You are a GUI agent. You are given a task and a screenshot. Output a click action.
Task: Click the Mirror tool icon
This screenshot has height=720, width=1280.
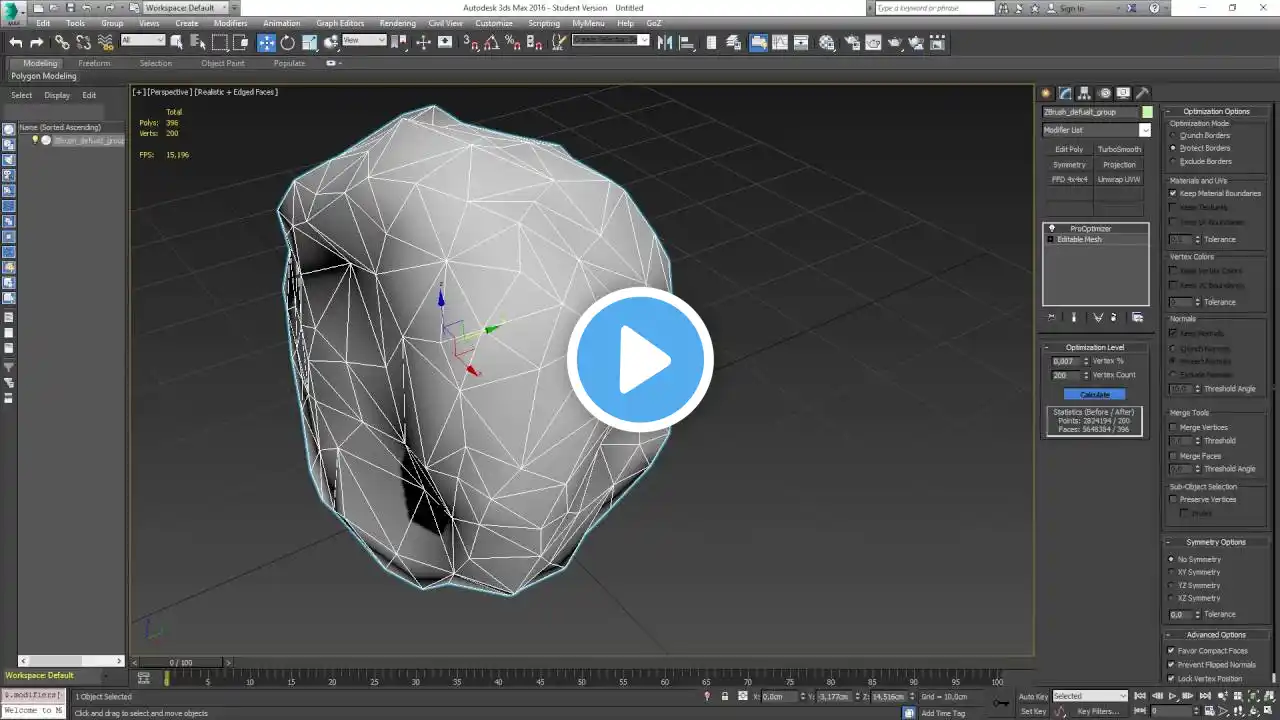pyautogui.click(x=663, y=42)
